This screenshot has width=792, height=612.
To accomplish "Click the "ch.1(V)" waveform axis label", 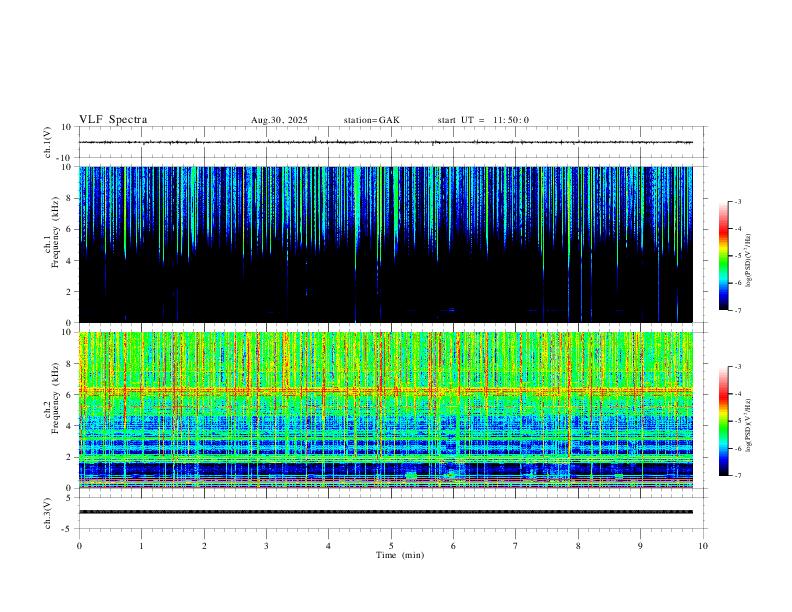I will 48,142.
